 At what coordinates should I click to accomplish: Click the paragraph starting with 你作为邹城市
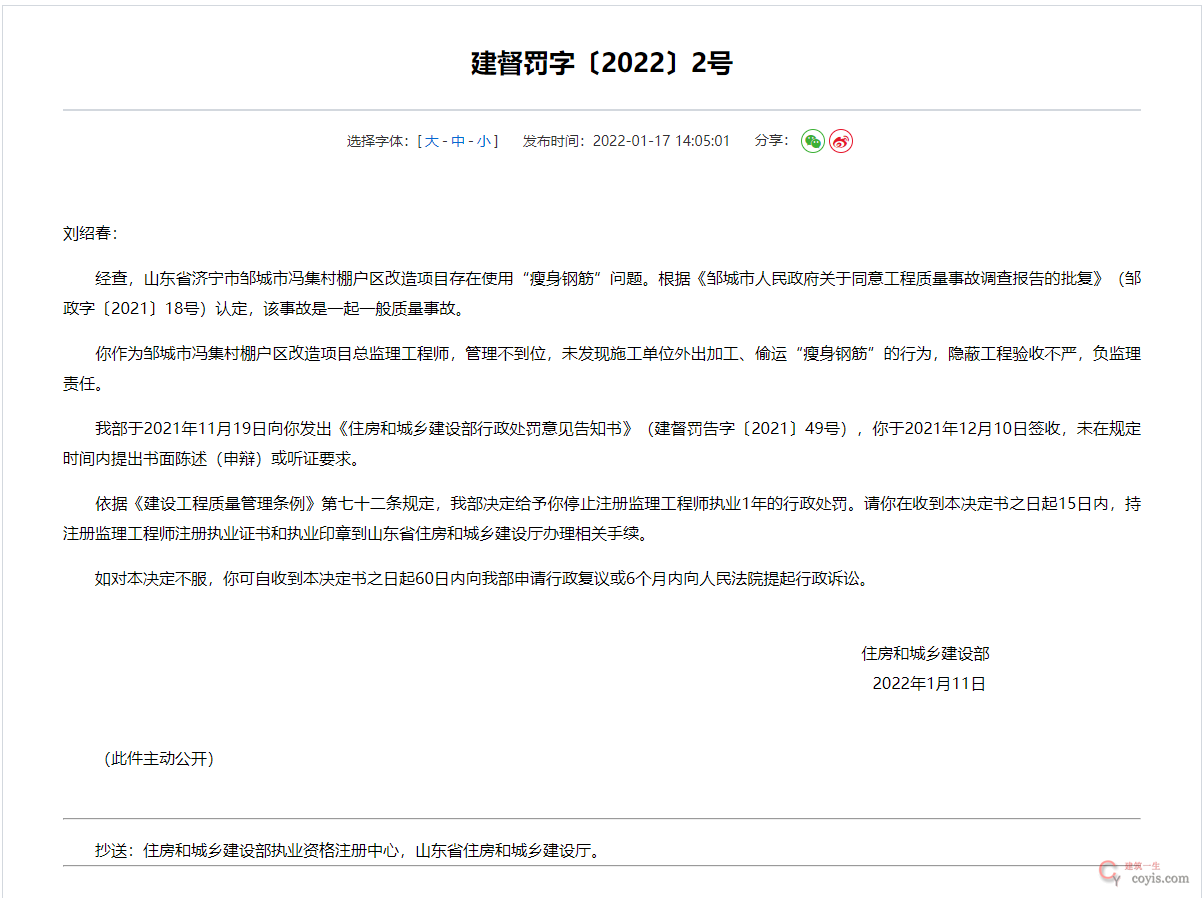pyautogui.click(x=600, y=368)
